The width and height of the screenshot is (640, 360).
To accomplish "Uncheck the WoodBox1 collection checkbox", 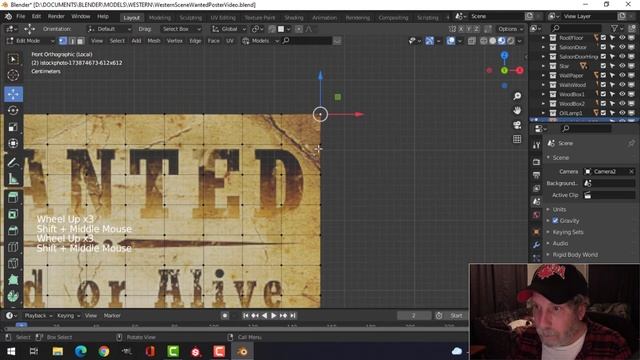I will (x=603, y=94).
